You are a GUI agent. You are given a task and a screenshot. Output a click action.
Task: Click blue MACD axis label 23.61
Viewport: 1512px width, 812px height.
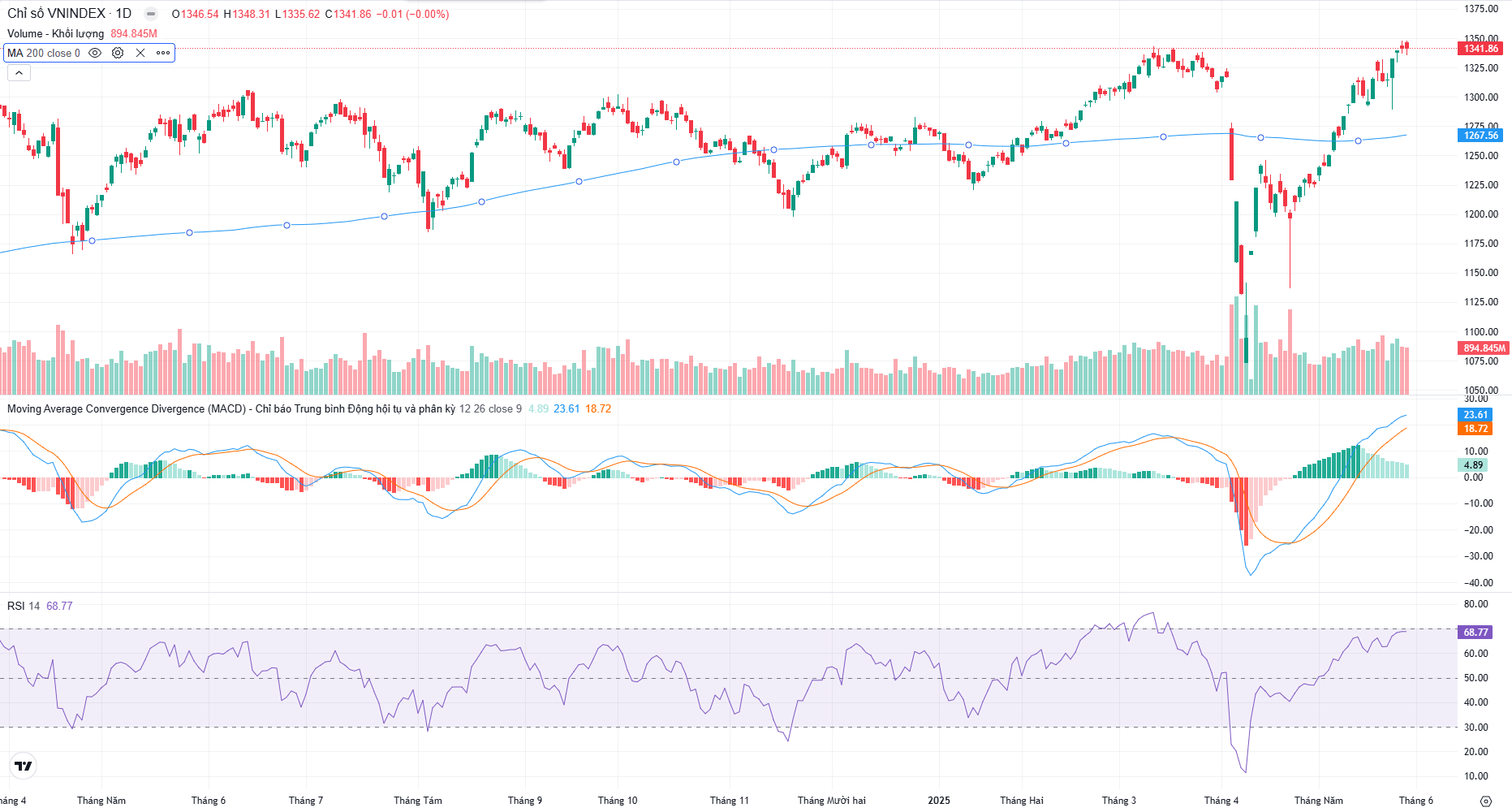tap(1475, 415)
